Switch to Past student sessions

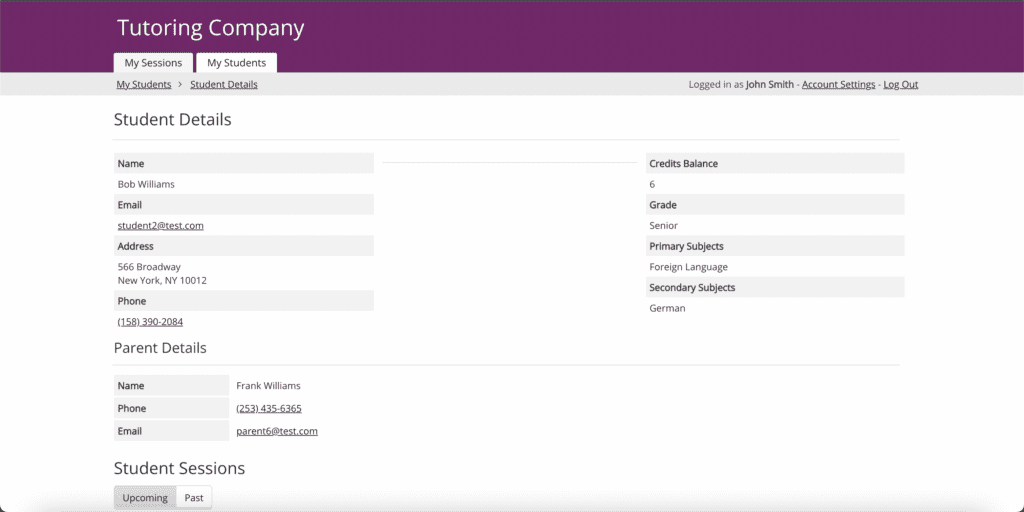pos(194,498)
